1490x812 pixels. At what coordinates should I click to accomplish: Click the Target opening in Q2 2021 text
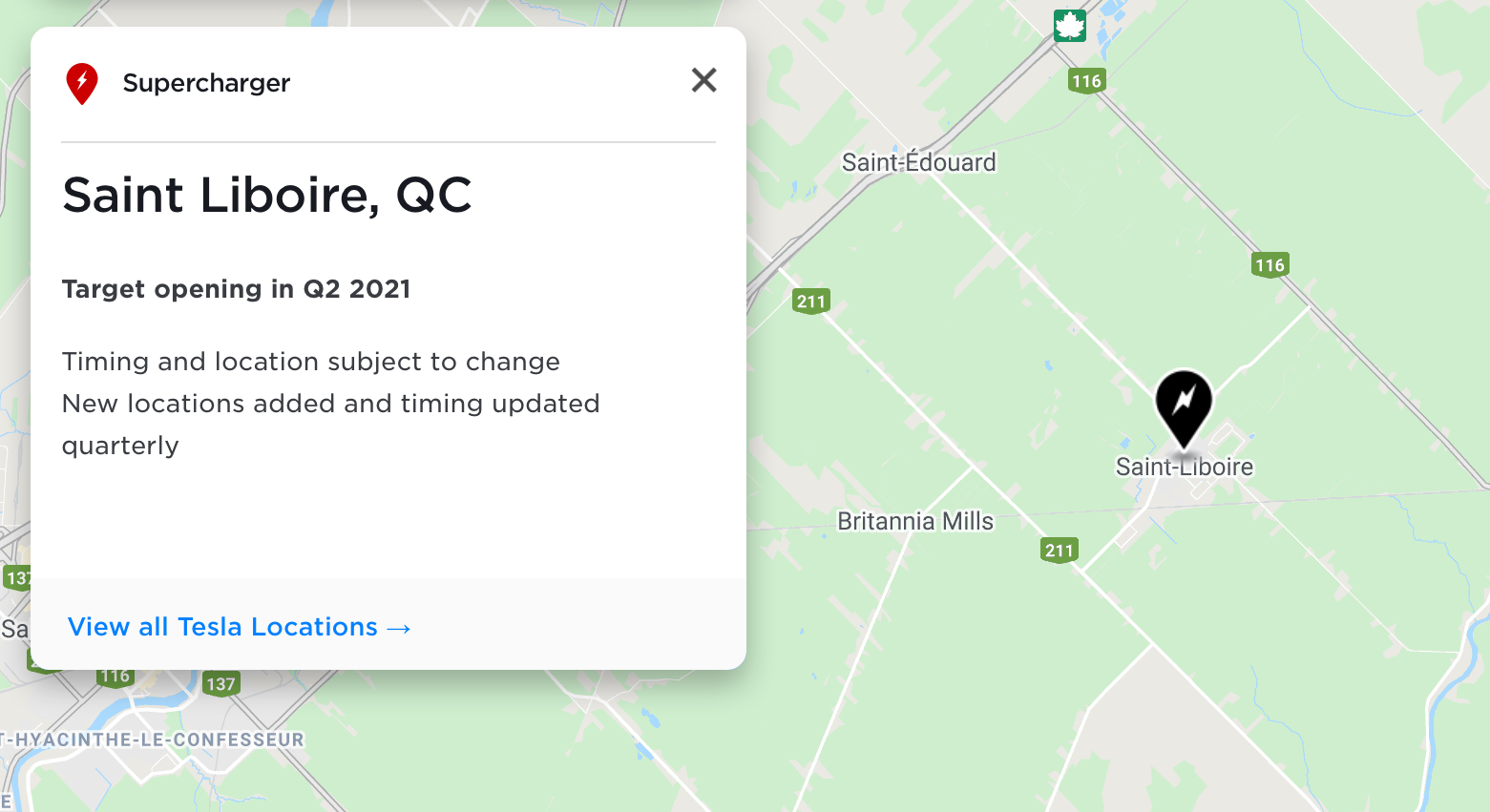tap(236, 289)
